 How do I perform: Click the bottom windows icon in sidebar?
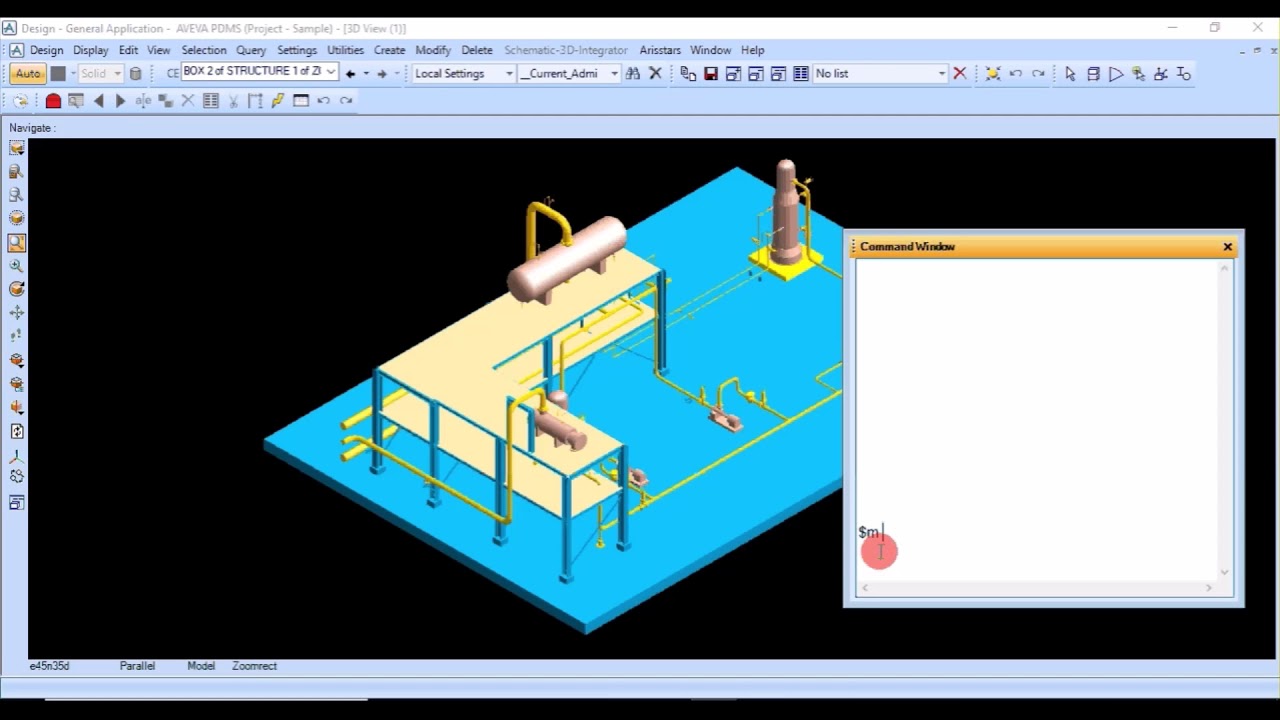pos(17,503)
